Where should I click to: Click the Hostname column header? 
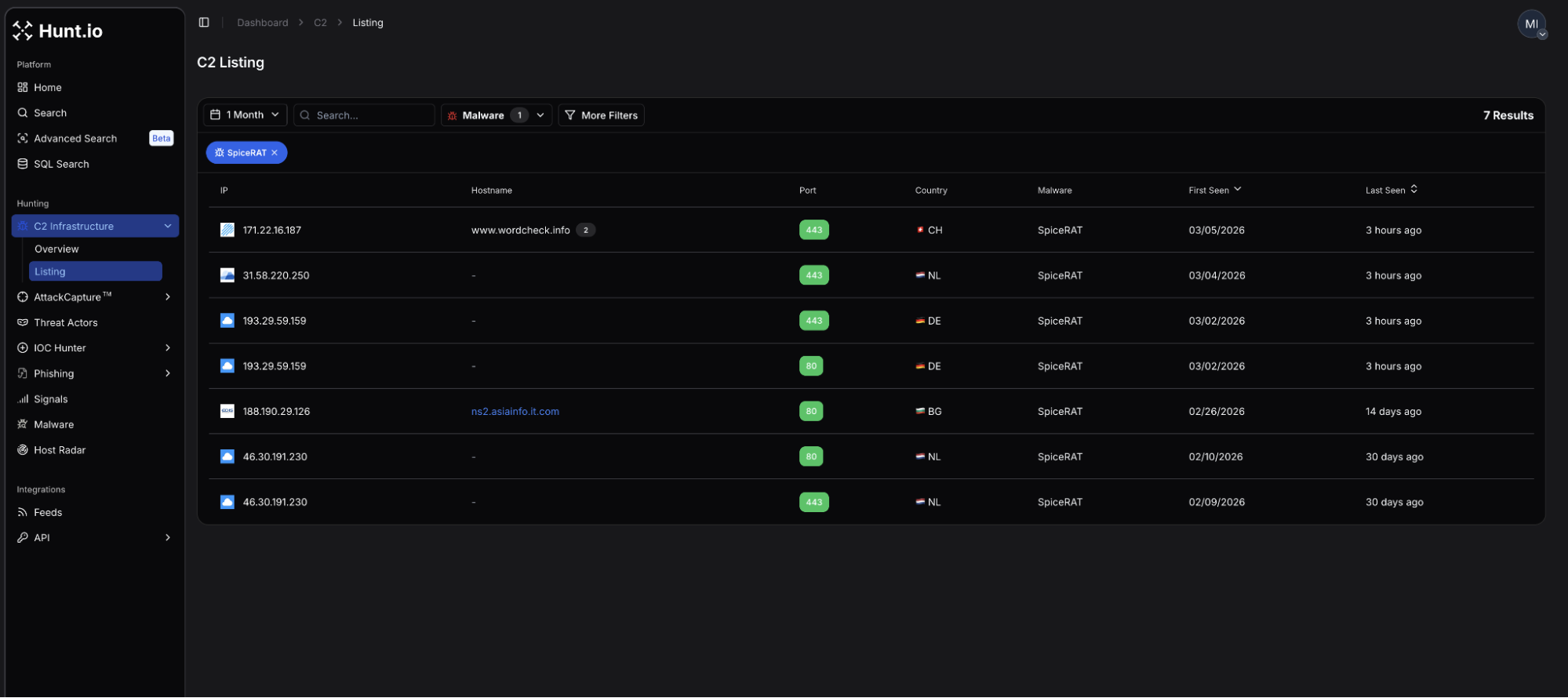pos(492,191)
